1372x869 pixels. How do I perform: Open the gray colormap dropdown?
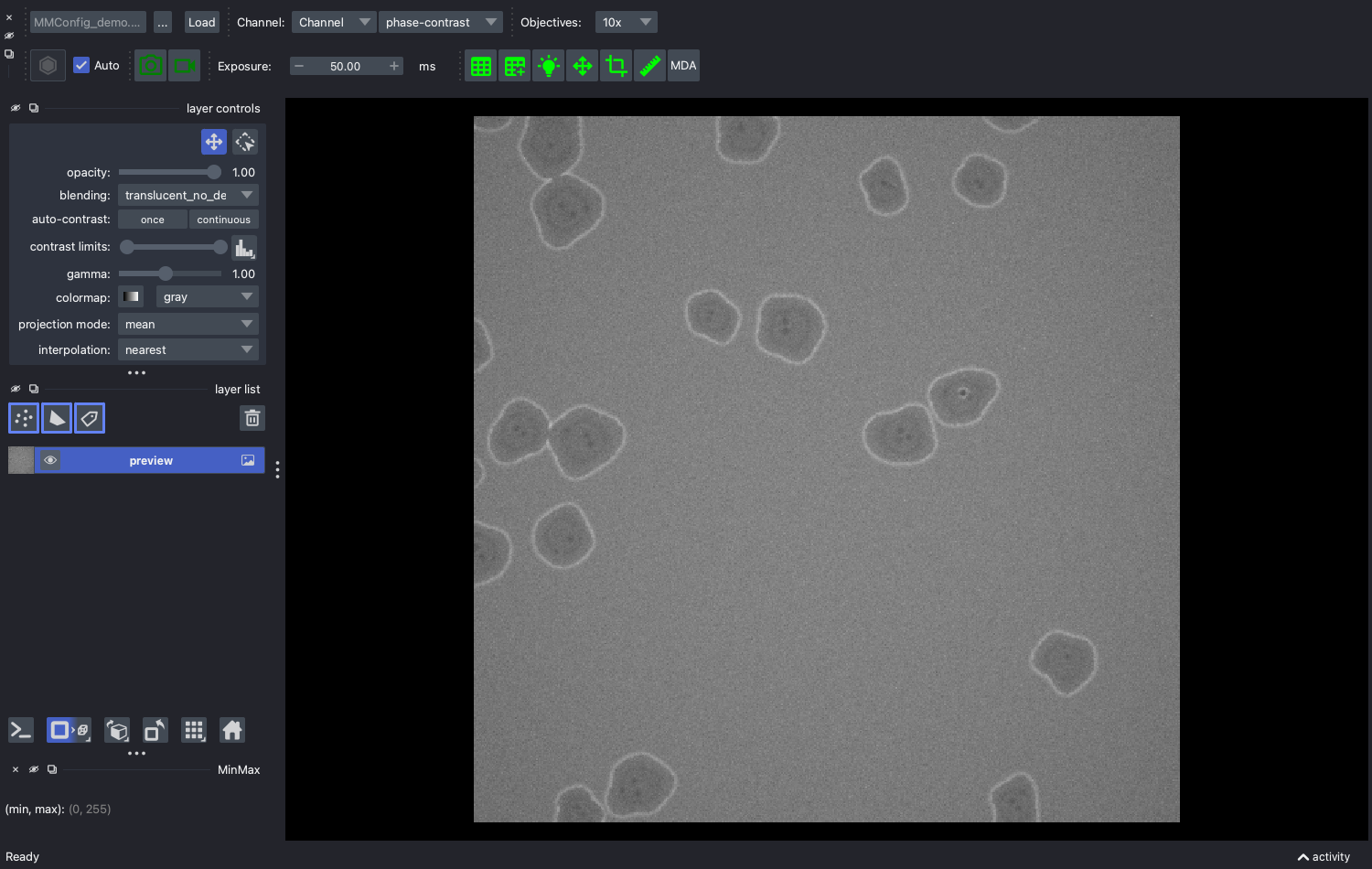point(207,296)
